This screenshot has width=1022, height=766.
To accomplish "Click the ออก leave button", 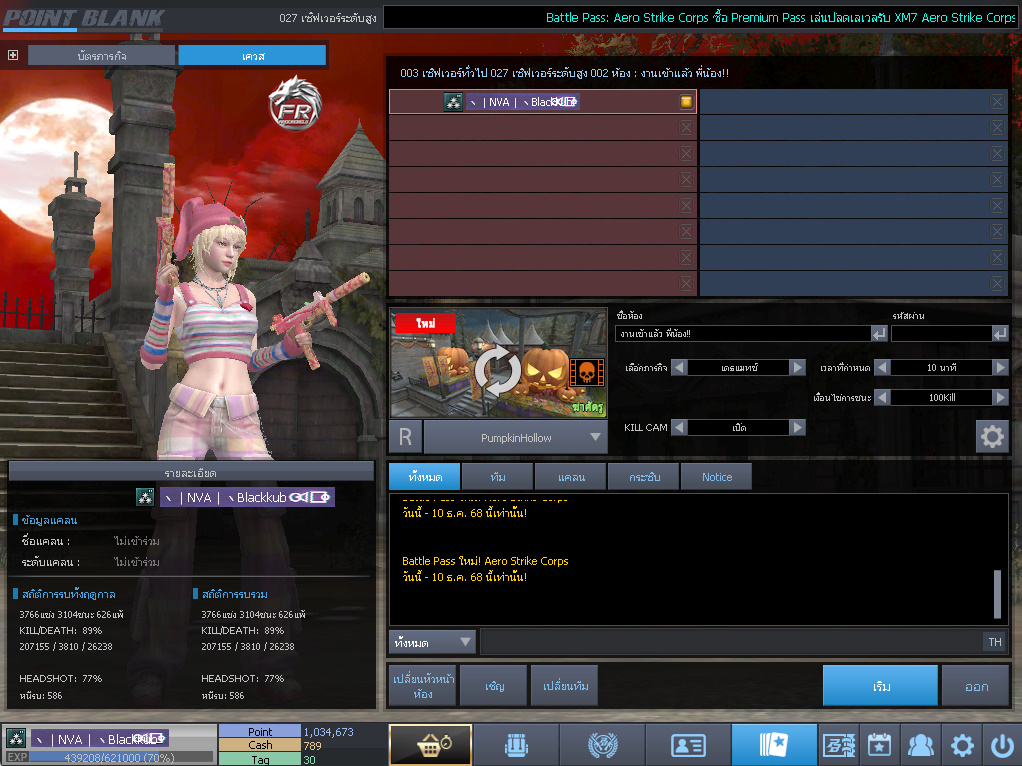I will (x=976, y=686).
